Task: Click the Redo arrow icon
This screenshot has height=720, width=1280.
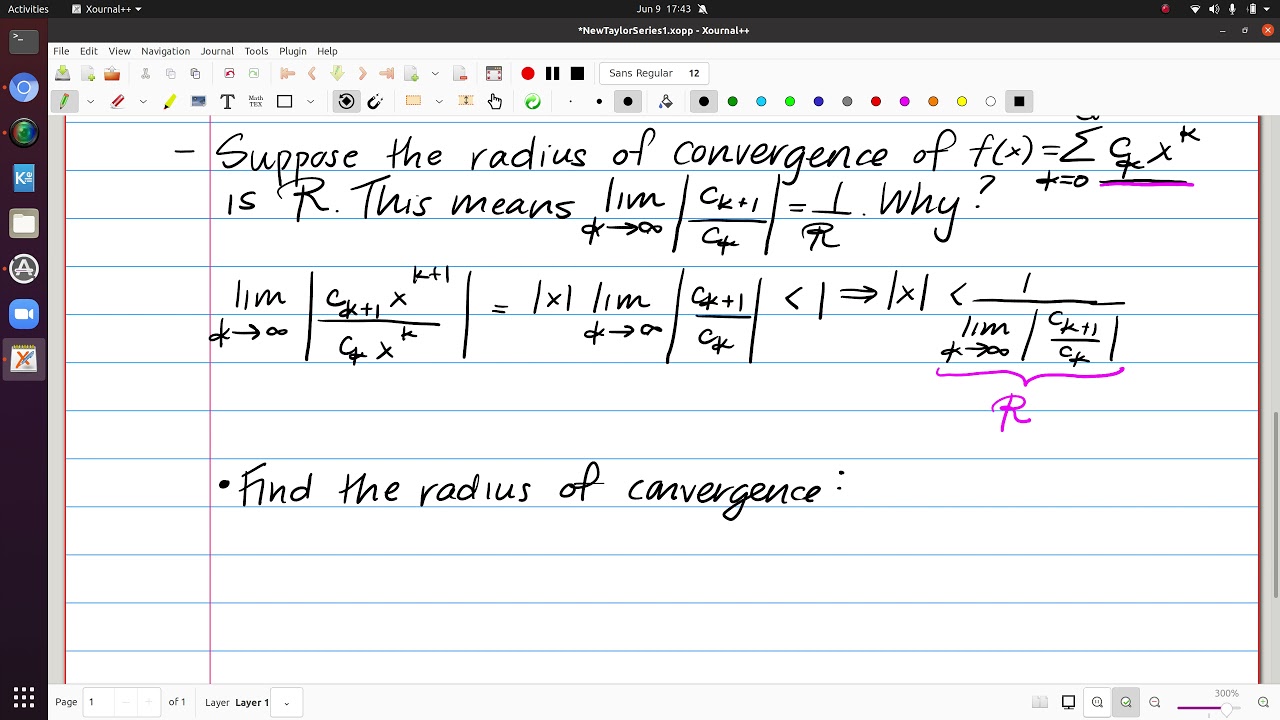Action: [254, 73]
